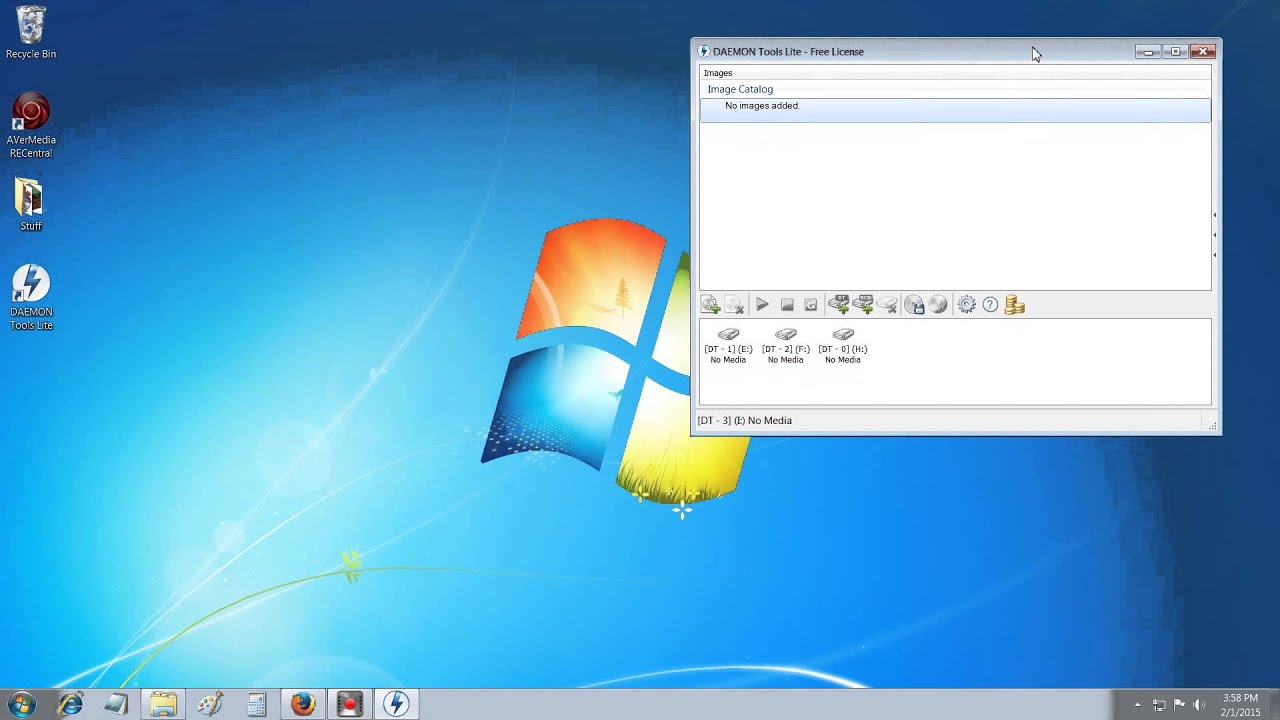Open the clock showing 3:58 PM
Screen dimensions: 1280x720
point(1240,705)
